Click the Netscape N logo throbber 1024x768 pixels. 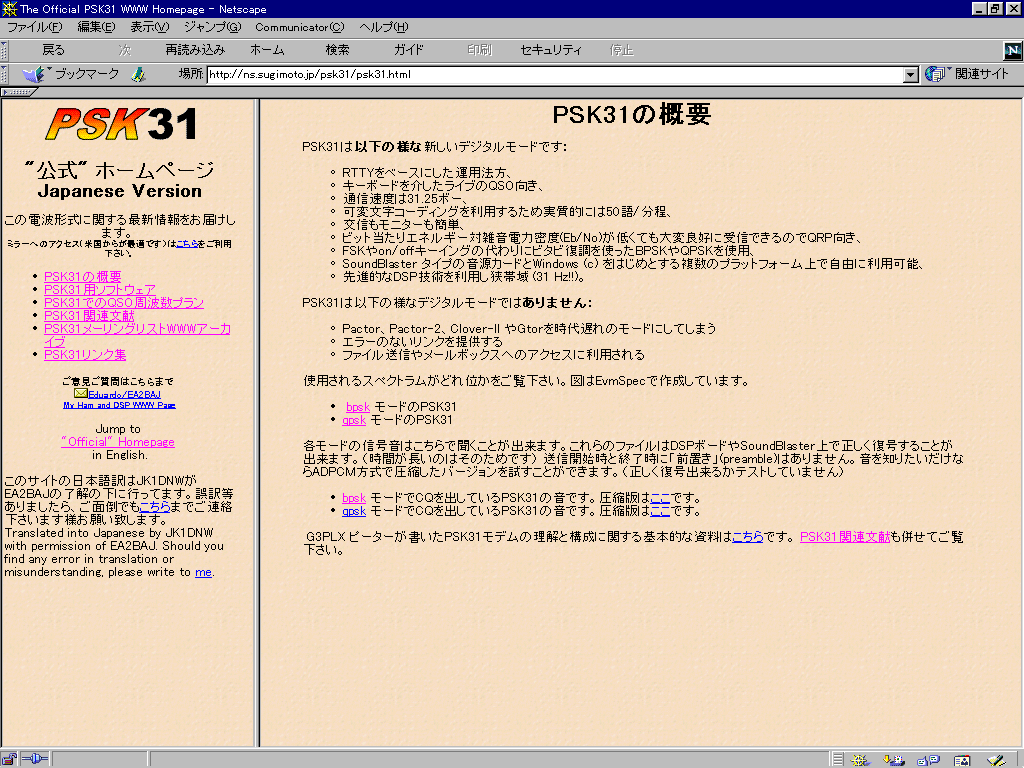tap(1012, 50)
